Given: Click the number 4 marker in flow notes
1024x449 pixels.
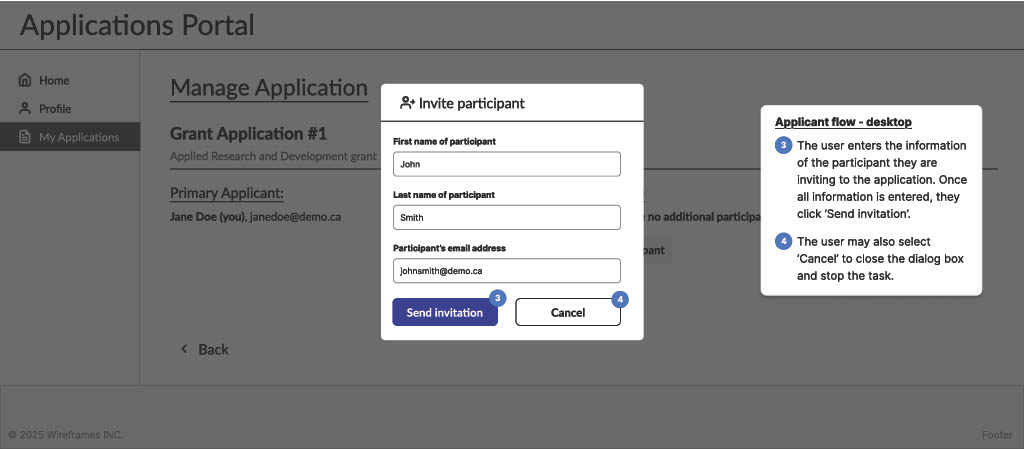Looking at the screenshot, I should point(784,242).
